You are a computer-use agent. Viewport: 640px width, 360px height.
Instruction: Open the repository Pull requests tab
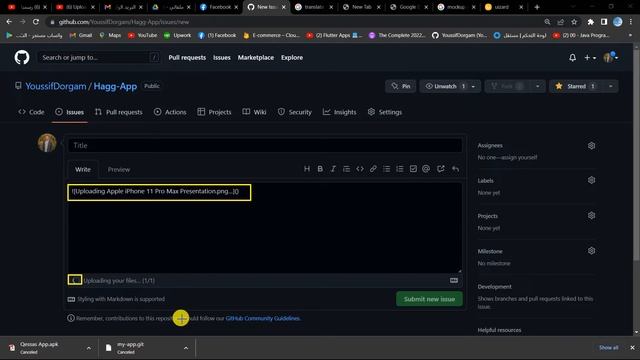[x=118, y=112]
